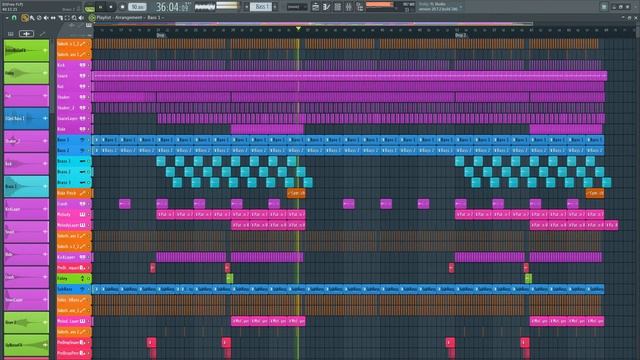Screen dimensions: 640x360
Task: Select the Mute tool in Playlist toolbar
Action: click(x=46, y=18)
